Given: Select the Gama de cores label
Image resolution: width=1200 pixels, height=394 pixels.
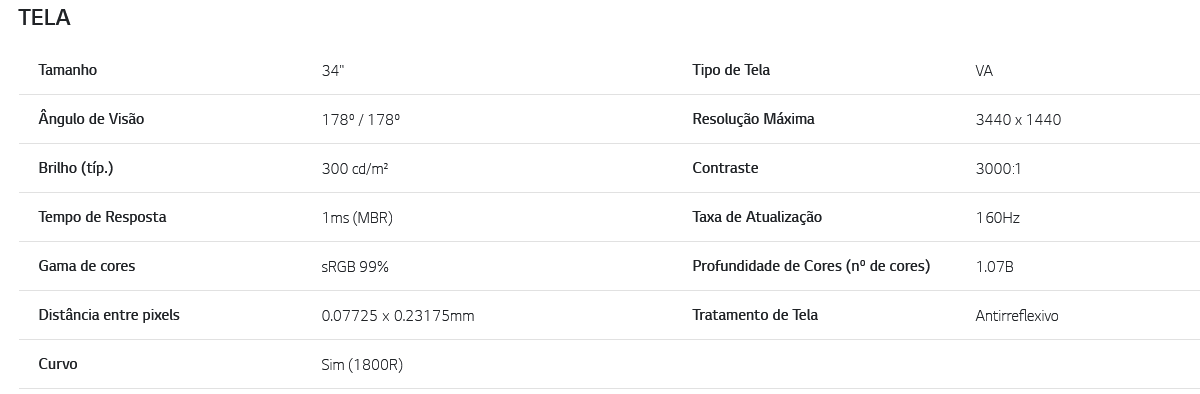Looking at the screenshot, I should [x=86, y=266].
